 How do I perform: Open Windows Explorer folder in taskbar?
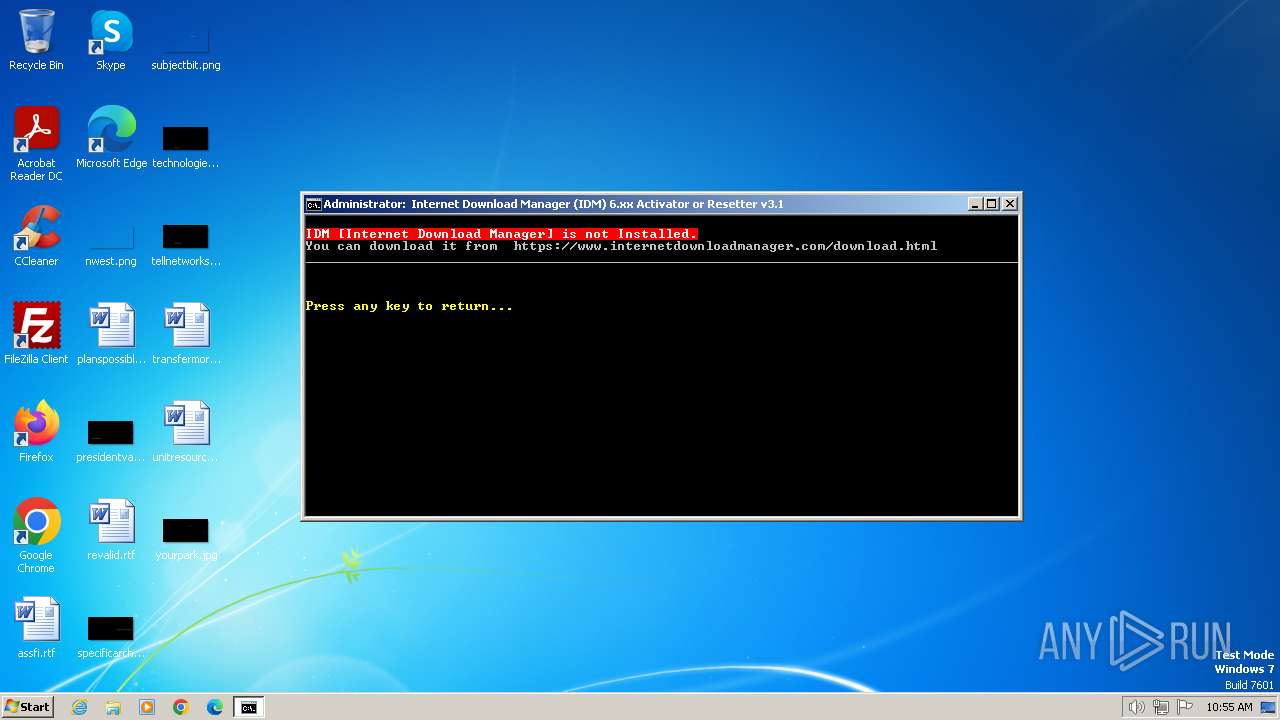tap(113, 707)
